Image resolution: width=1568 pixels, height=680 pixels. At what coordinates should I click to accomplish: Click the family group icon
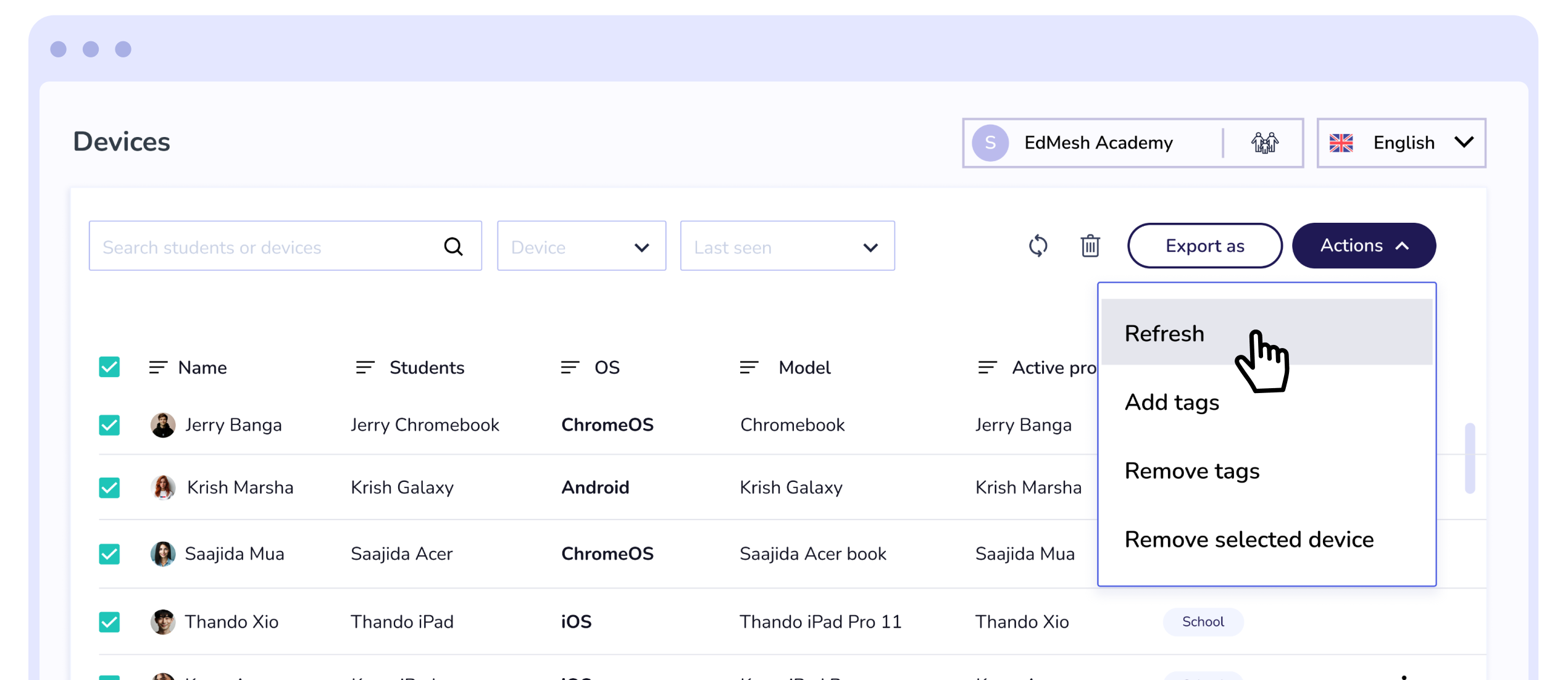(1264, 143)
